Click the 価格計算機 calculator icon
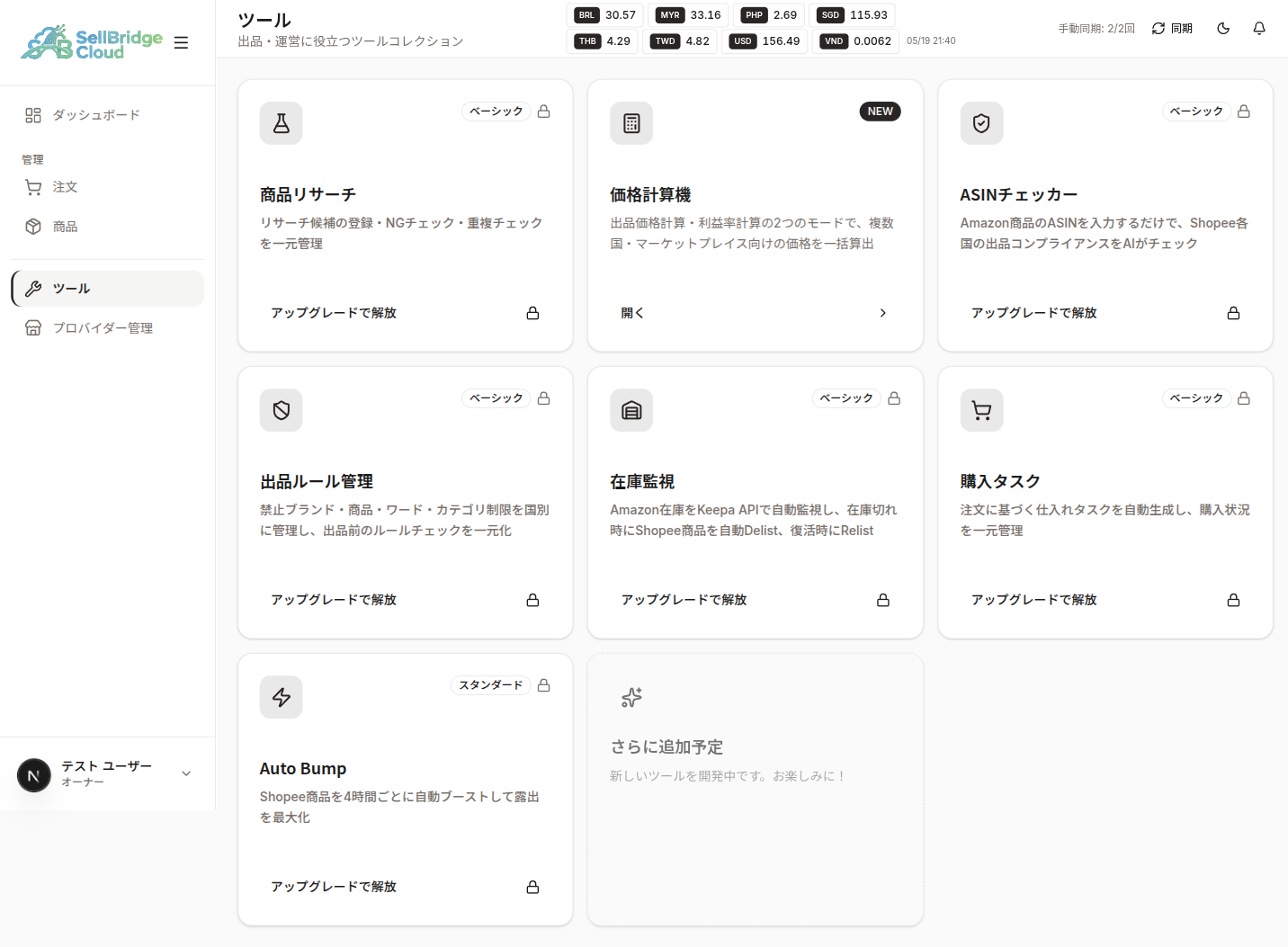 tap(631, 123)
